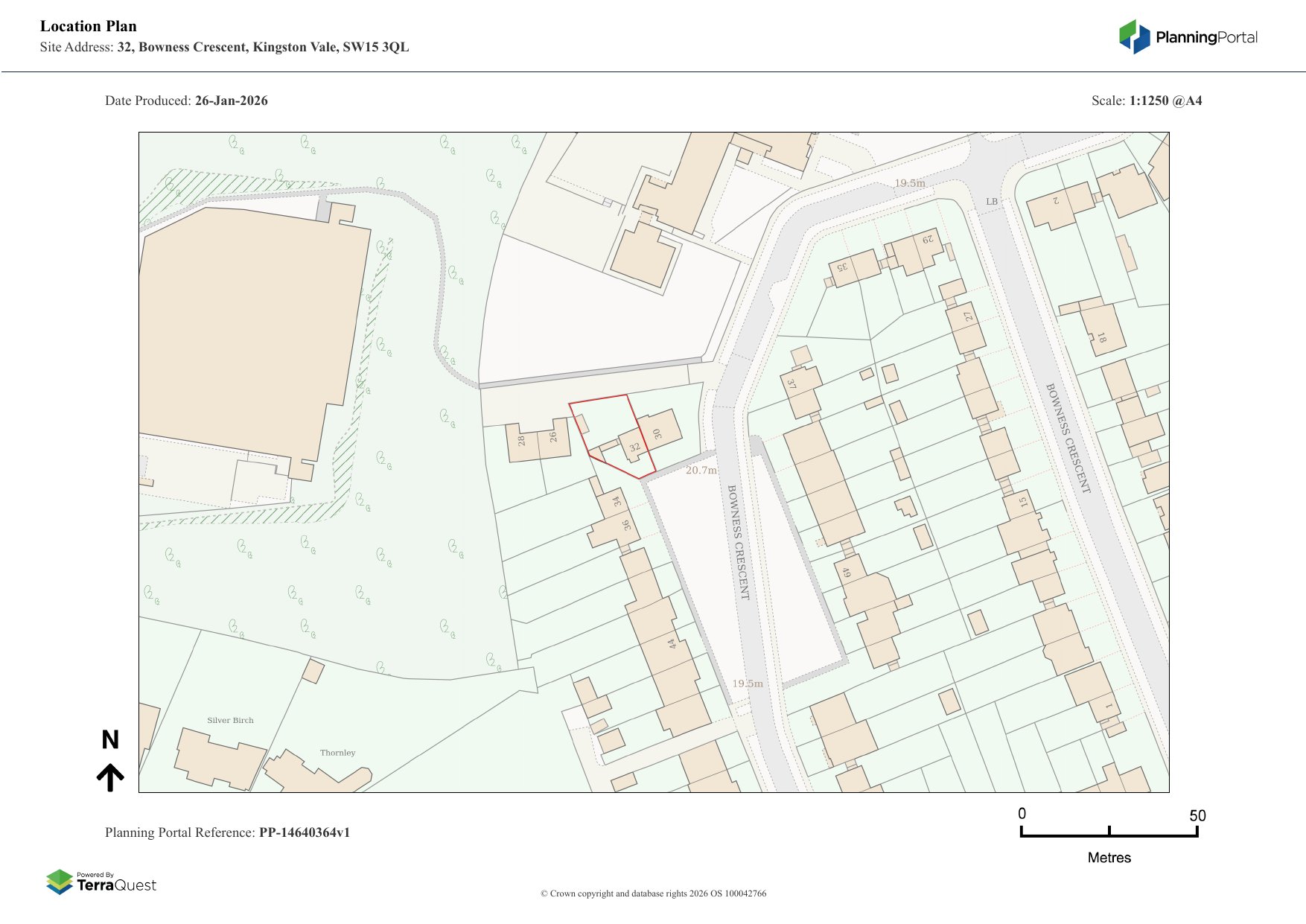Viewport: 1306px width, 924px height.
Task: Click the scale bar's 50 metre mark
Action: click(1197, 816)
